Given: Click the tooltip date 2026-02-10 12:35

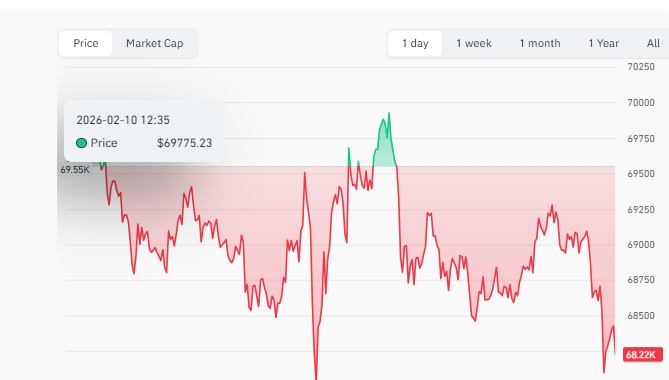Looking at the screenshot, I should (123, 120).
